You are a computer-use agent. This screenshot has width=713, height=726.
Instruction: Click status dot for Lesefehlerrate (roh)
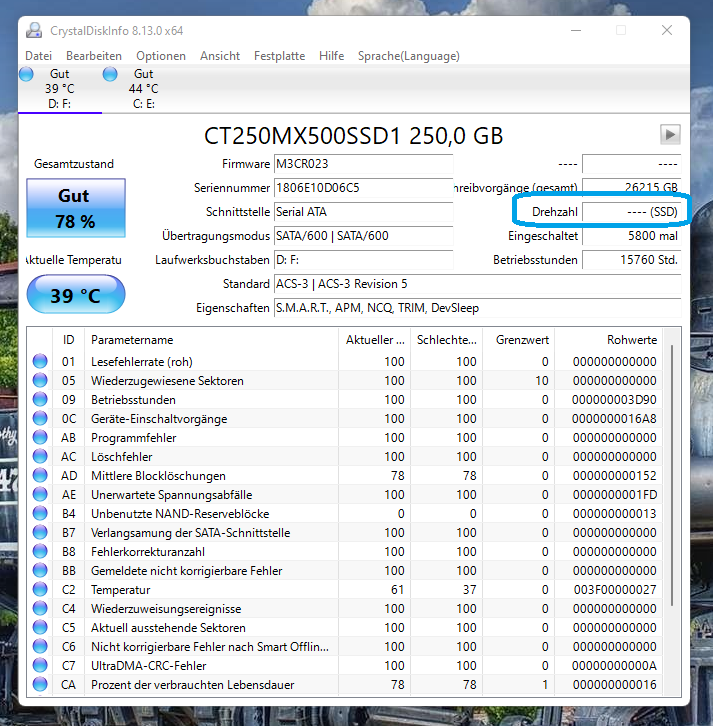tap(40, 361)
